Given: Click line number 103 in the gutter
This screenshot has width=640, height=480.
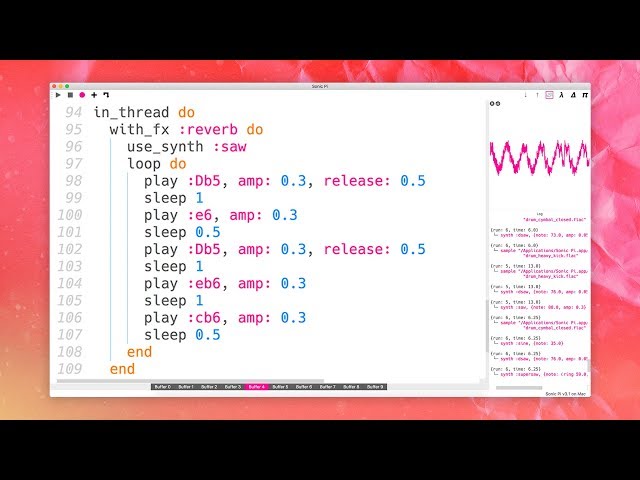Looking at the screenshot, I should [70, 267].
